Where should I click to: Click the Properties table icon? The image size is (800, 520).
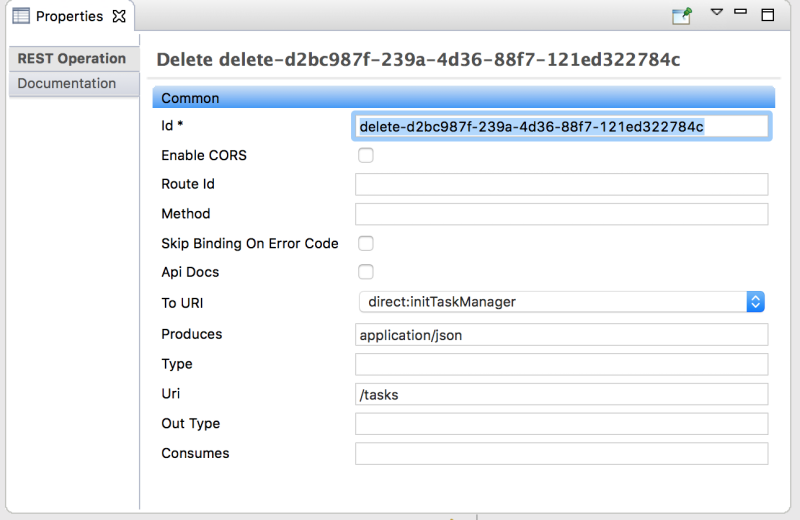click(x=20, y=16)
